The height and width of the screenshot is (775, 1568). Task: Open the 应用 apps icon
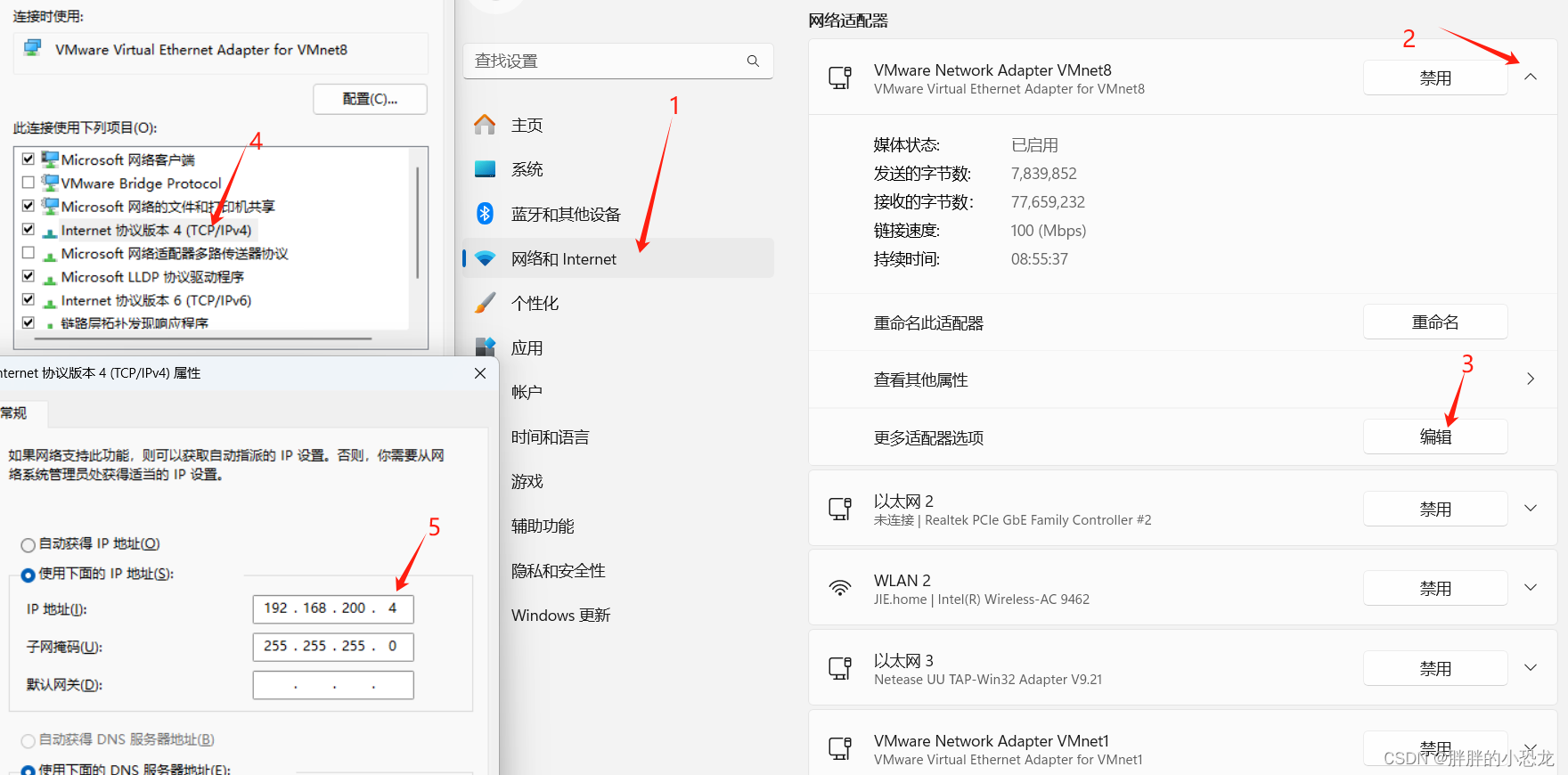point(485,347)
